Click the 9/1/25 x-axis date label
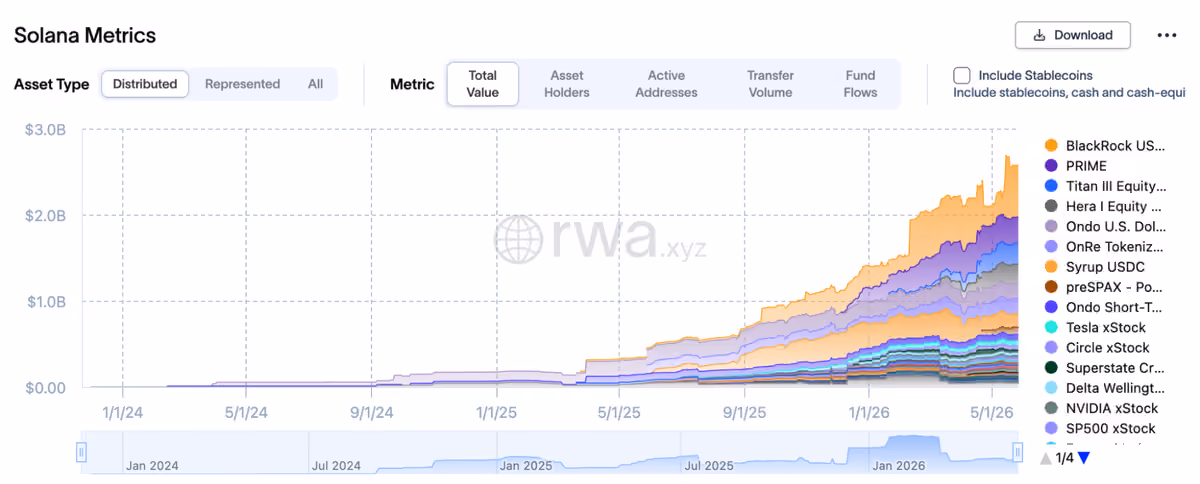This screenshot has height=484, width=1200. coord(745,411)
